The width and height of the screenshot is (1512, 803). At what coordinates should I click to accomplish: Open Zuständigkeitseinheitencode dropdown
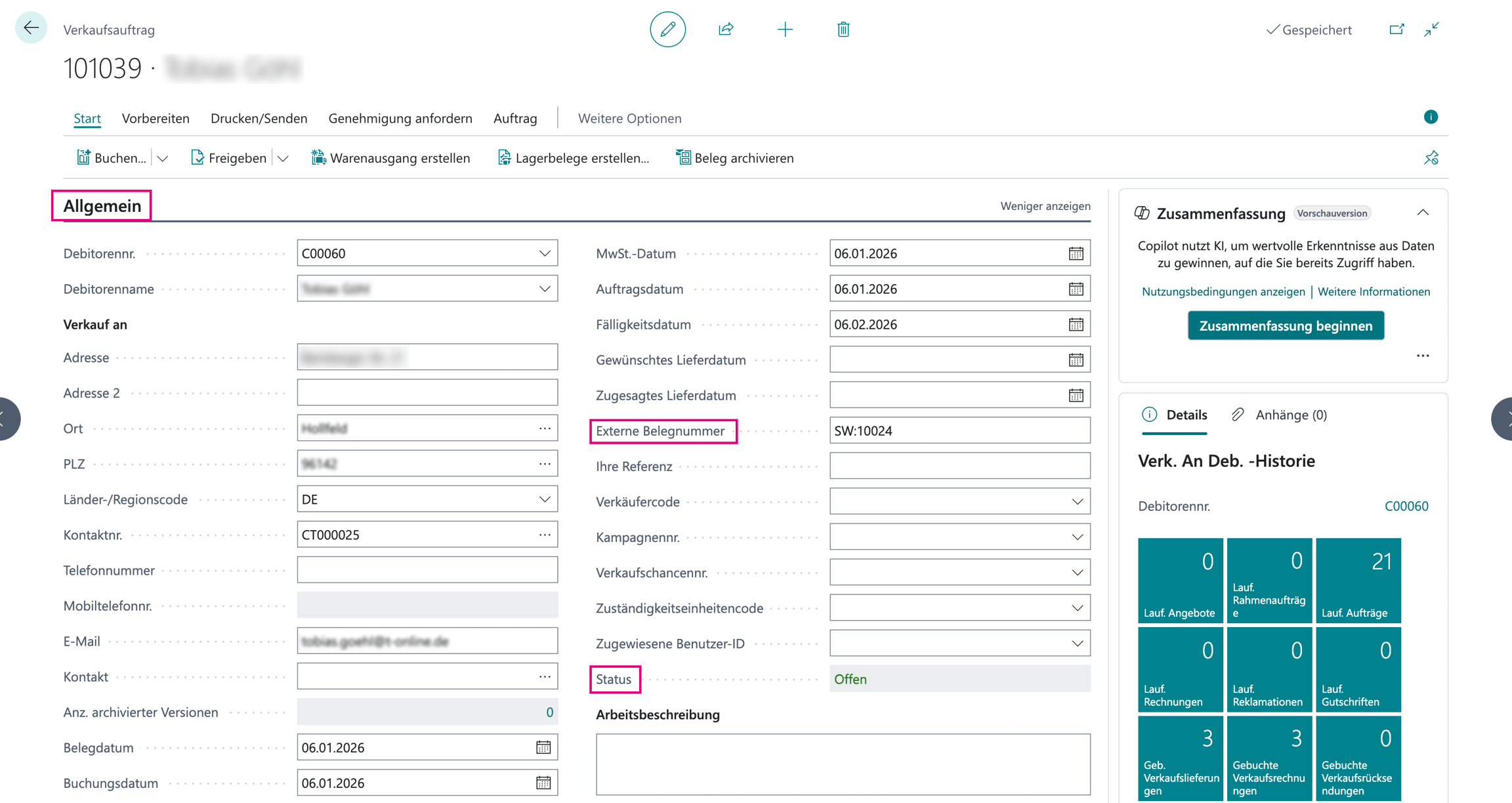[x=1077, y=608]
